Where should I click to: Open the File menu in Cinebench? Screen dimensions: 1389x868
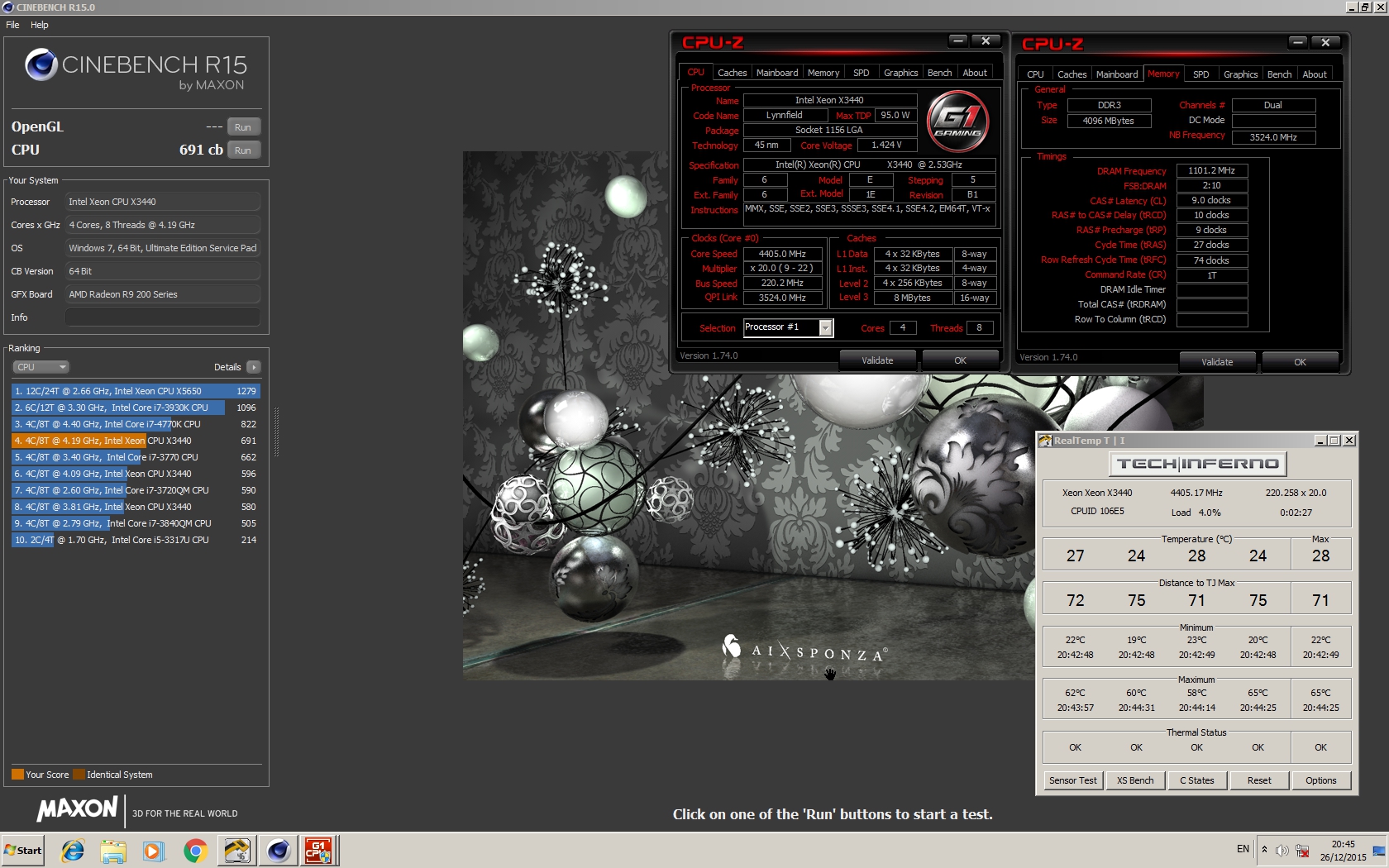[12, 25]
